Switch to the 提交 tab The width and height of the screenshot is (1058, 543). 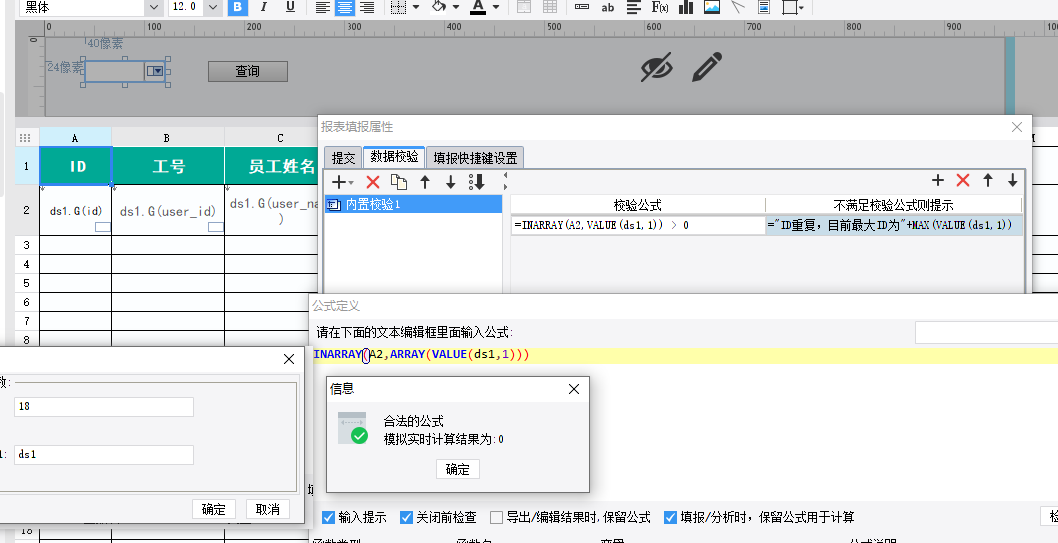point(343,158)
